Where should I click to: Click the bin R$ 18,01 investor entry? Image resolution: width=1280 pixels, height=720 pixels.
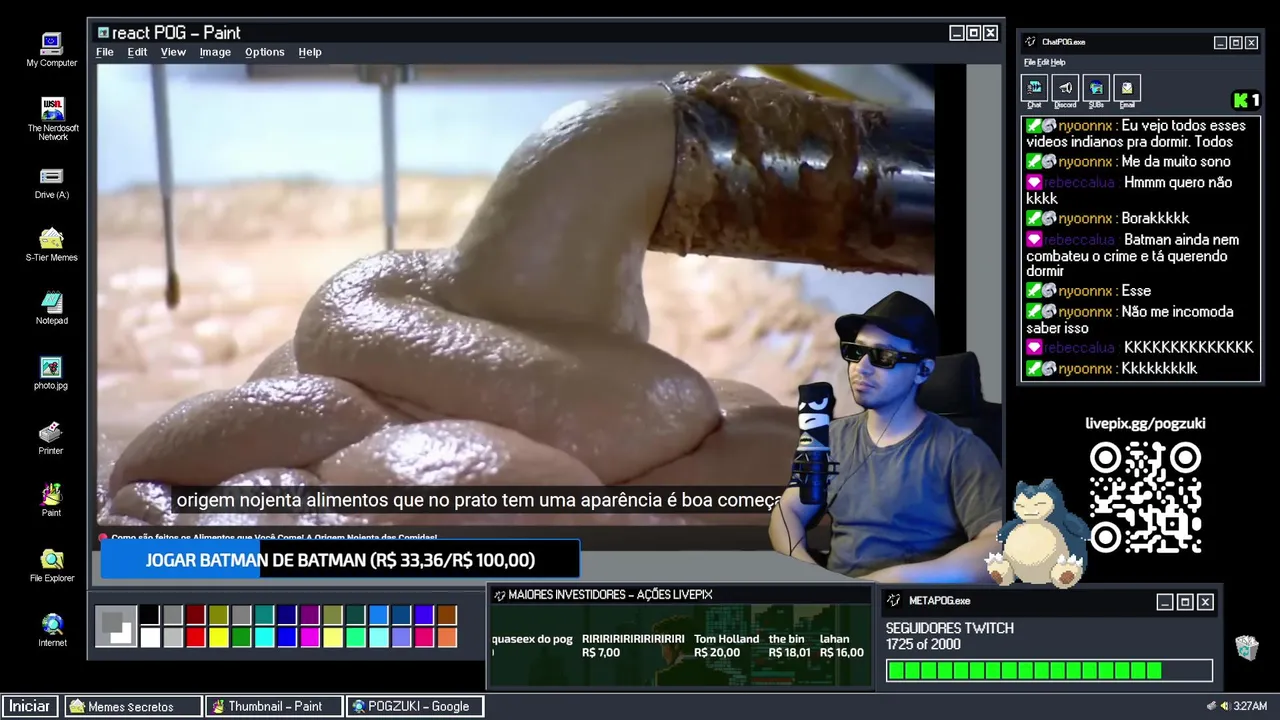click(789, 646)
